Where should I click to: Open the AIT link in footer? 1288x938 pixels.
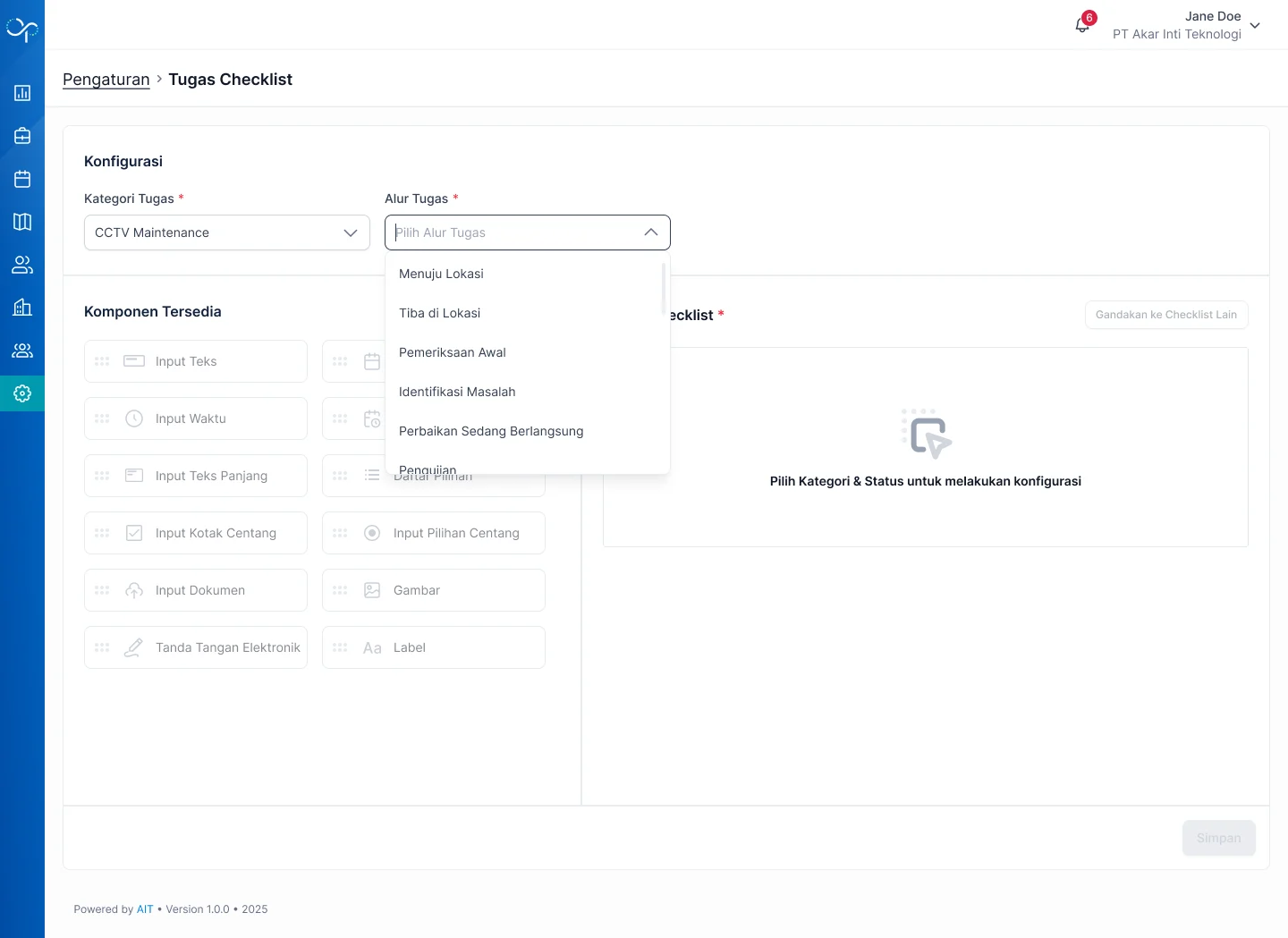145,909
